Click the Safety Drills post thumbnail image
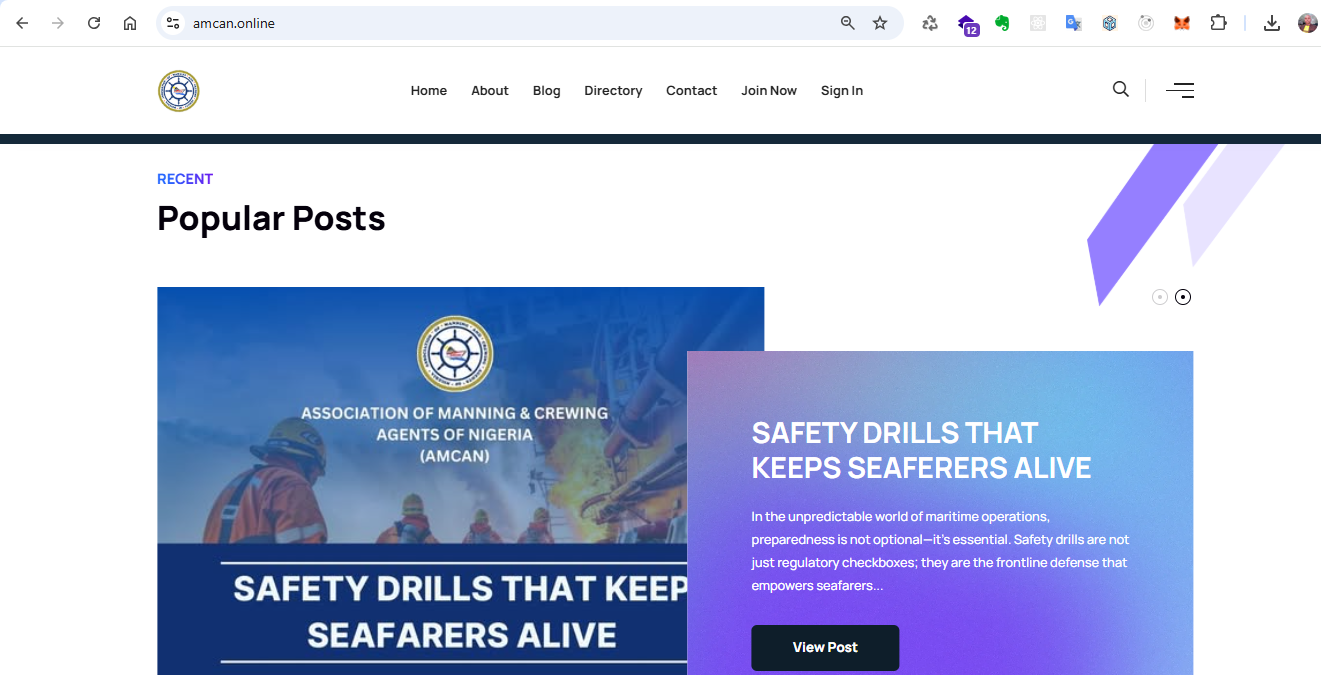This screenshot has height=675, width=1321. click(x=420, y=480)
